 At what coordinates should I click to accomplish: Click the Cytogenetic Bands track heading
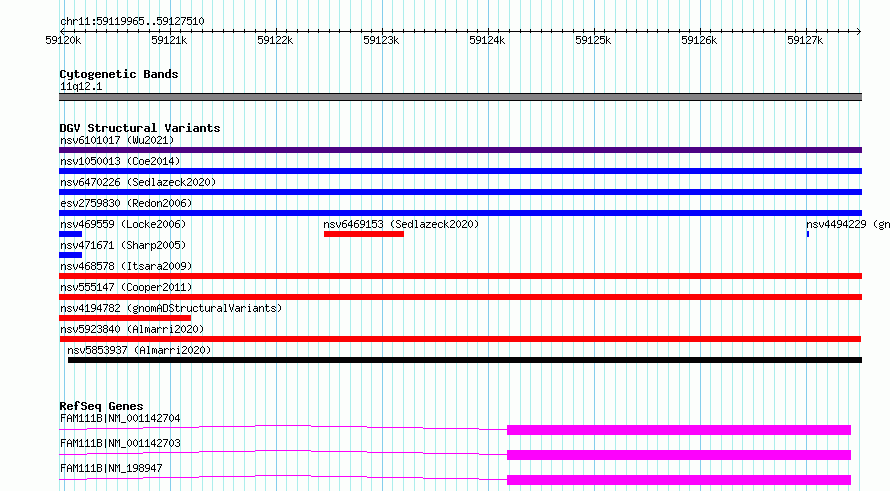tap(119, 74)
